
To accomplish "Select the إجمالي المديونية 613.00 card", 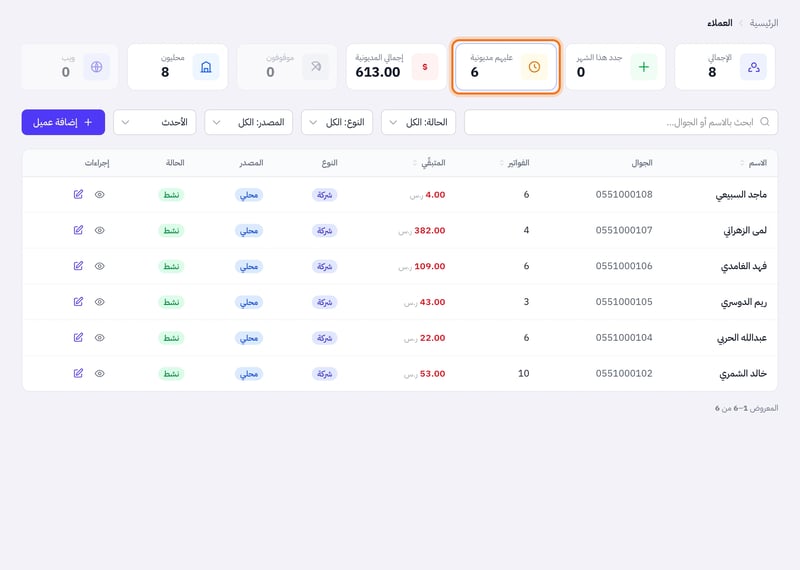I will pos(396,67).
